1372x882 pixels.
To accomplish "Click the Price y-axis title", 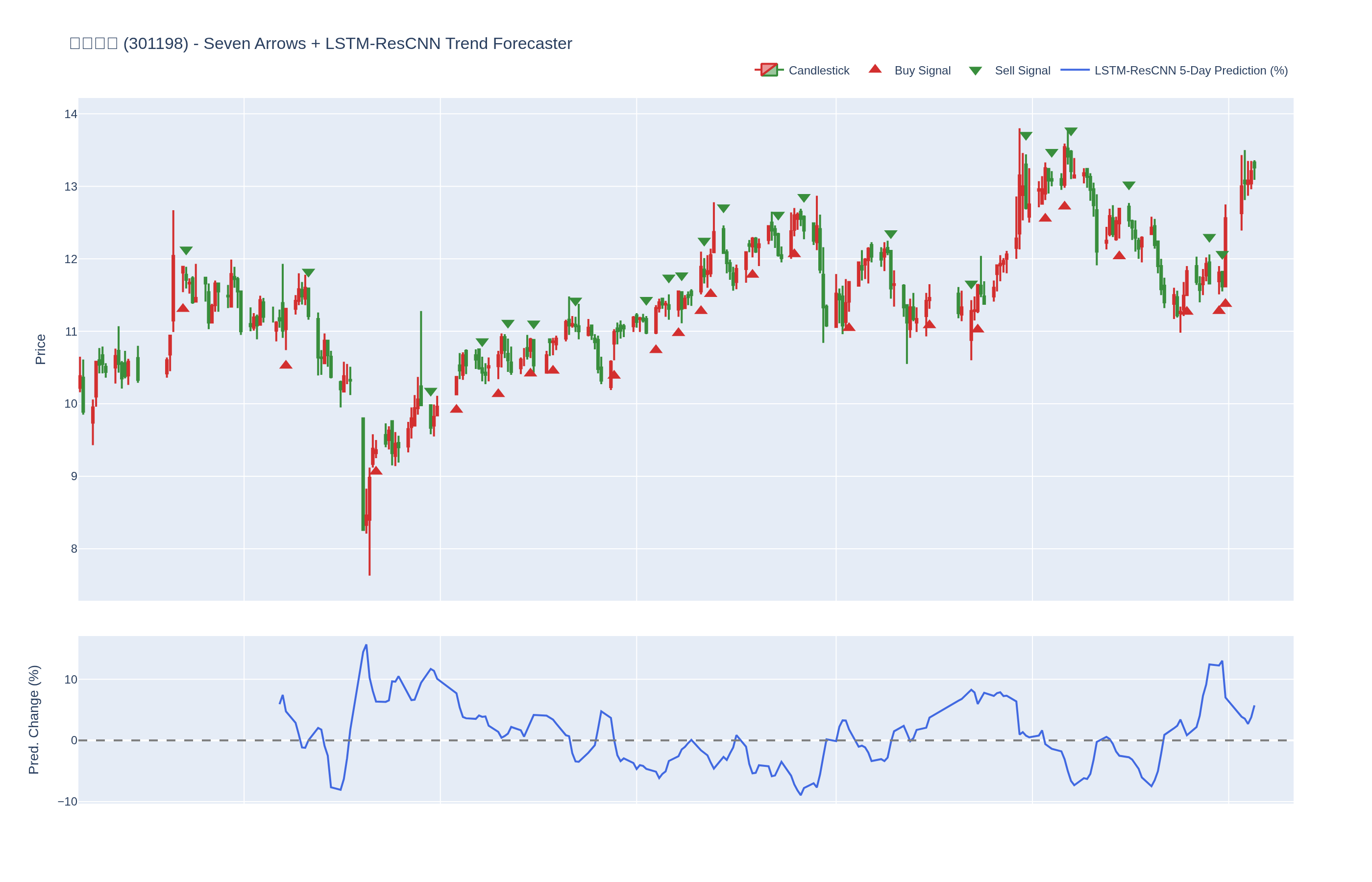I will (40, 349).
